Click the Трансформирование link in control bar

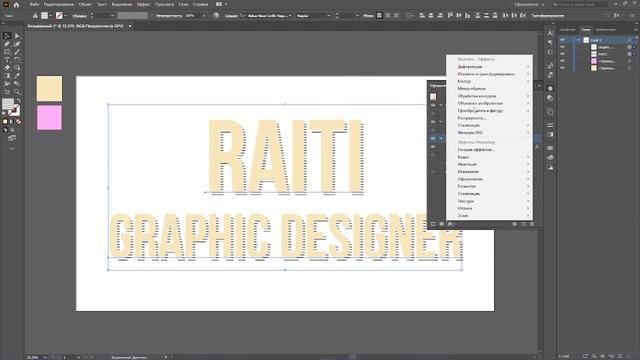coord(547,16)
